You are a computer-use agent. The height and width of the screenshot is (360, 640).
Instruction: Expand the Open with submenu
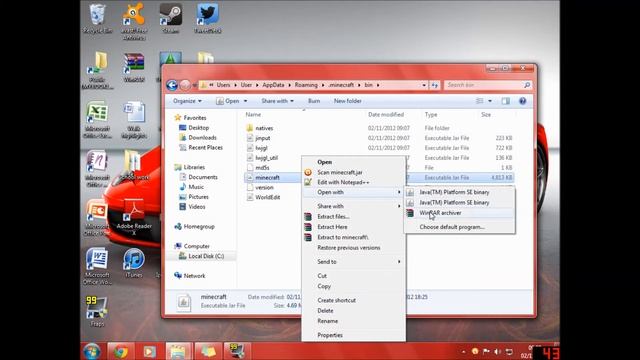pos(353,192)
